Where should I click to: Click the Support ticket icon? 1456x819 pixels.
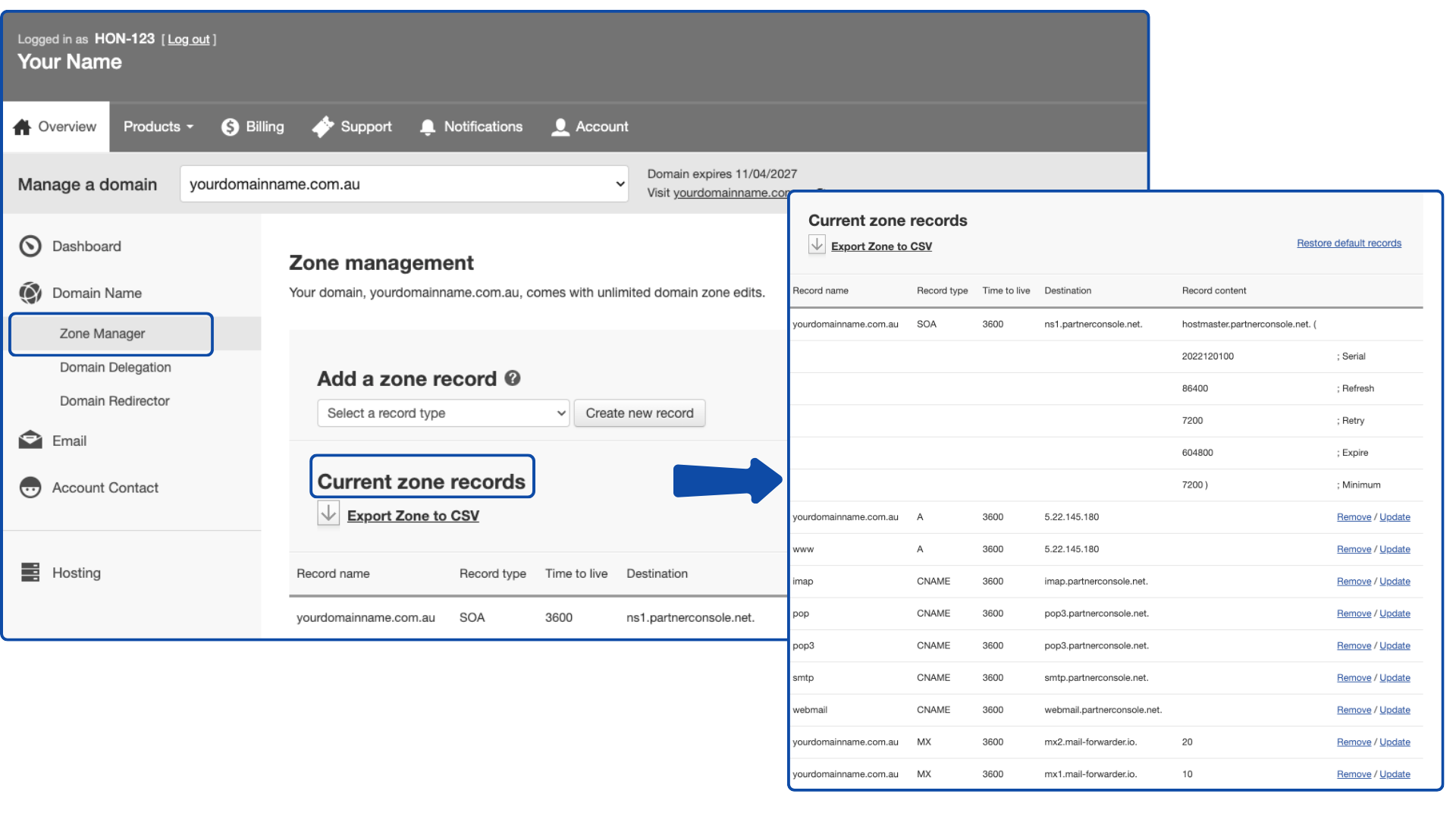point(323,127)
